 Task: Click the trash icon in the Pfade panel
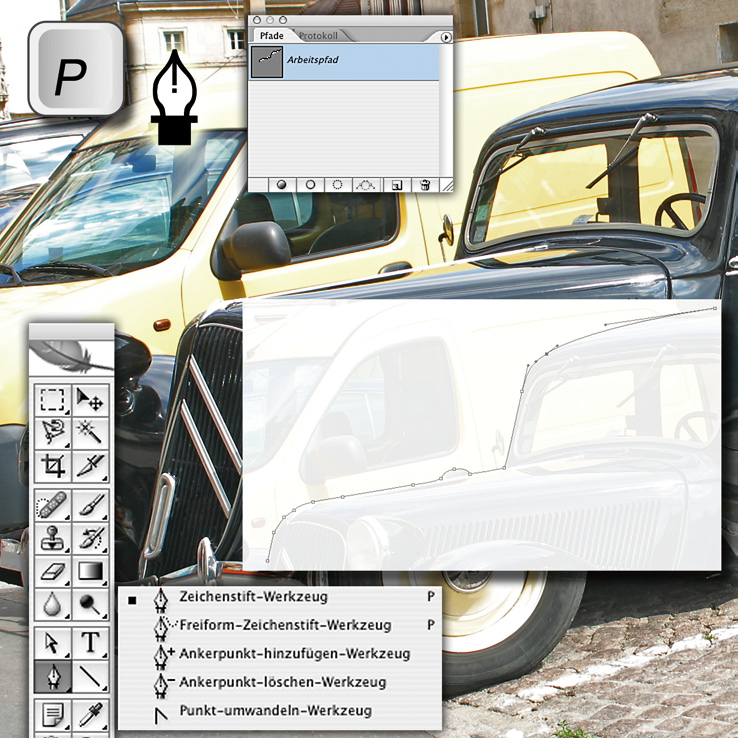click(425, 185)
